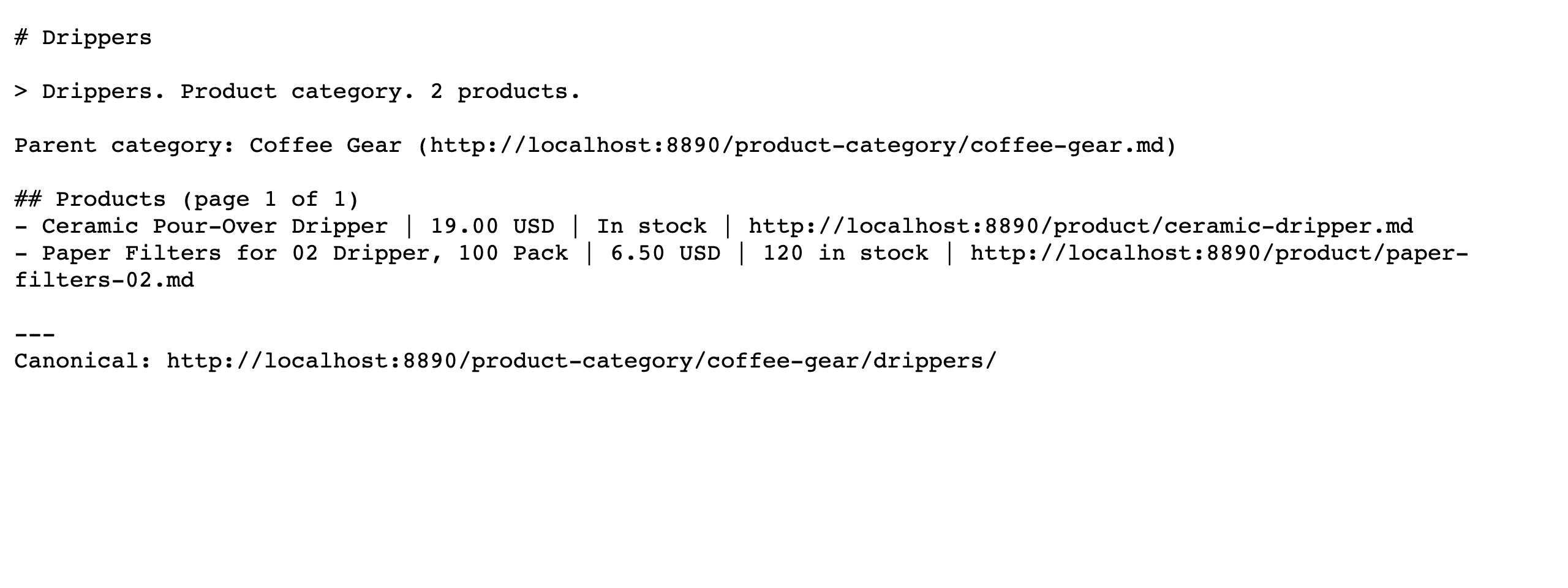Click the canonical drippers category URL

pyautogui.click(x=582, y=361)
